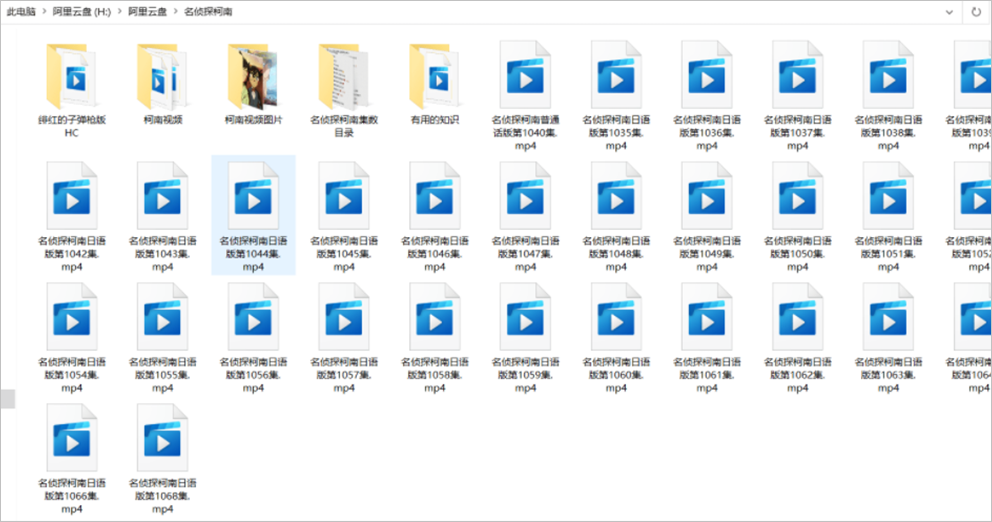Select the 日语版第1058集.mp4 video file
The height and width of the screenshot is (522, 992).
435,338
